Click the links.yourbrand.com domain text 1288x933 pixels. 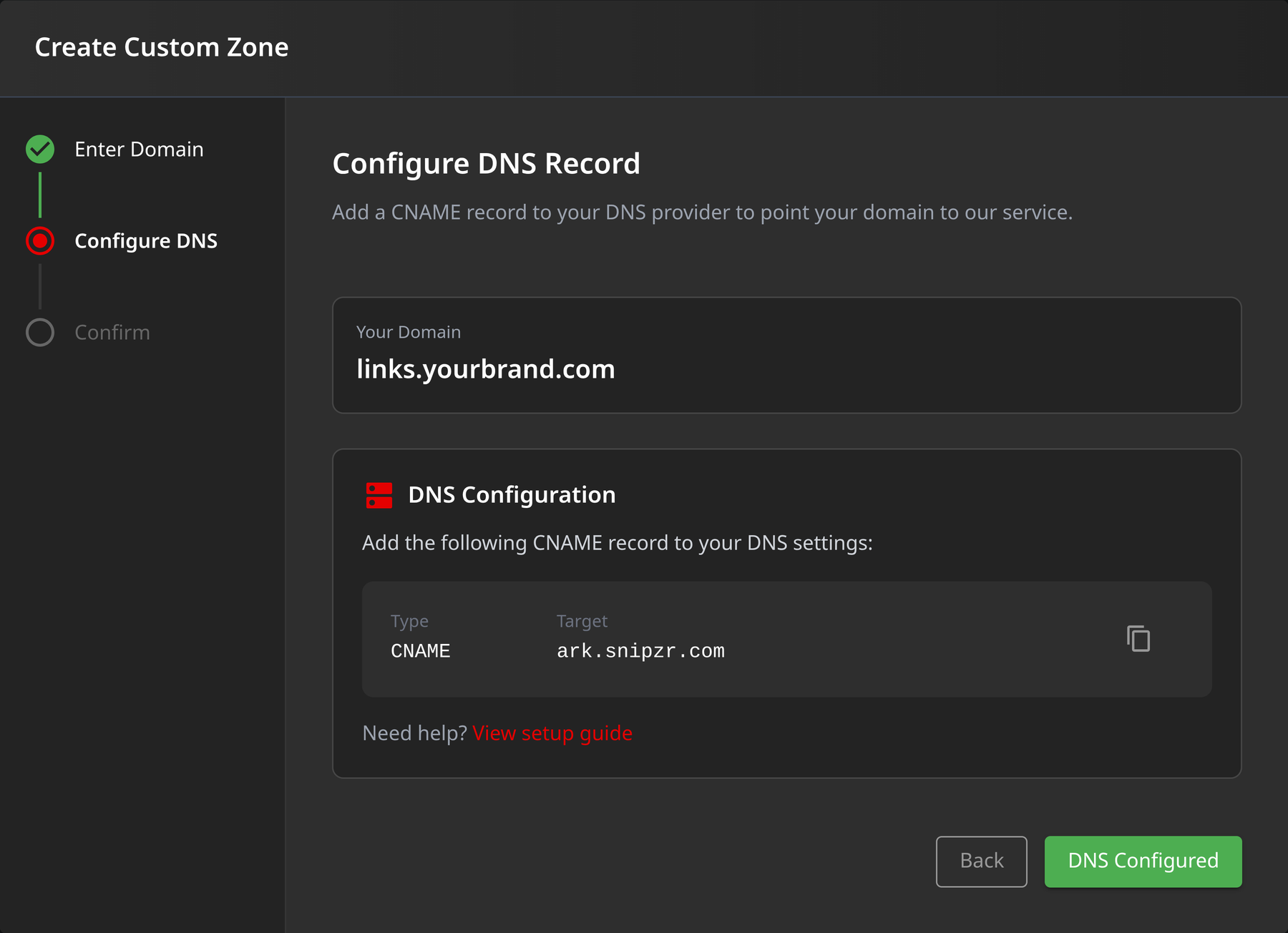coord(486,369)
